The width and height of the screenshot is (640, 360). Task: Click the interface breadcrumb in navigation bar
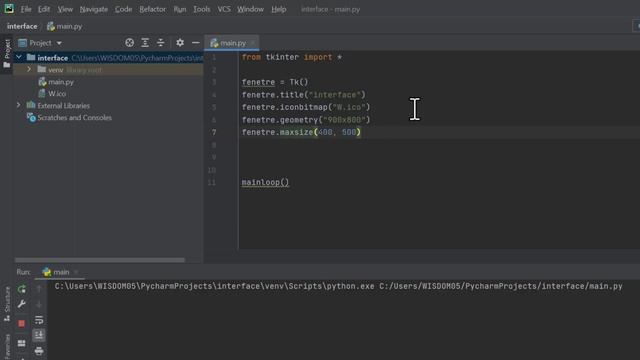[x=22, y=26]
